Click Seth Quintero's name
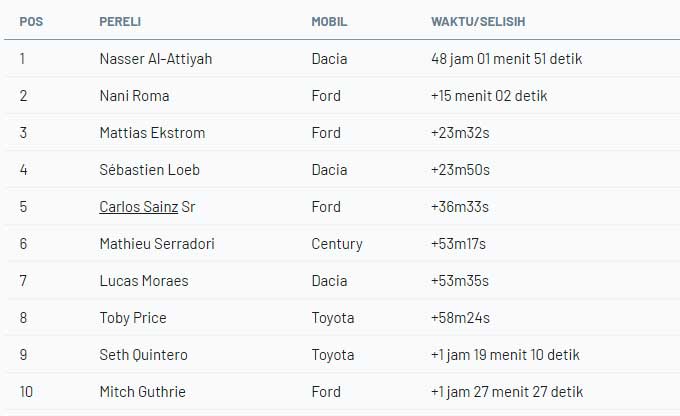Viewport: 680px width, 416px height. click(x=143, y=355)
